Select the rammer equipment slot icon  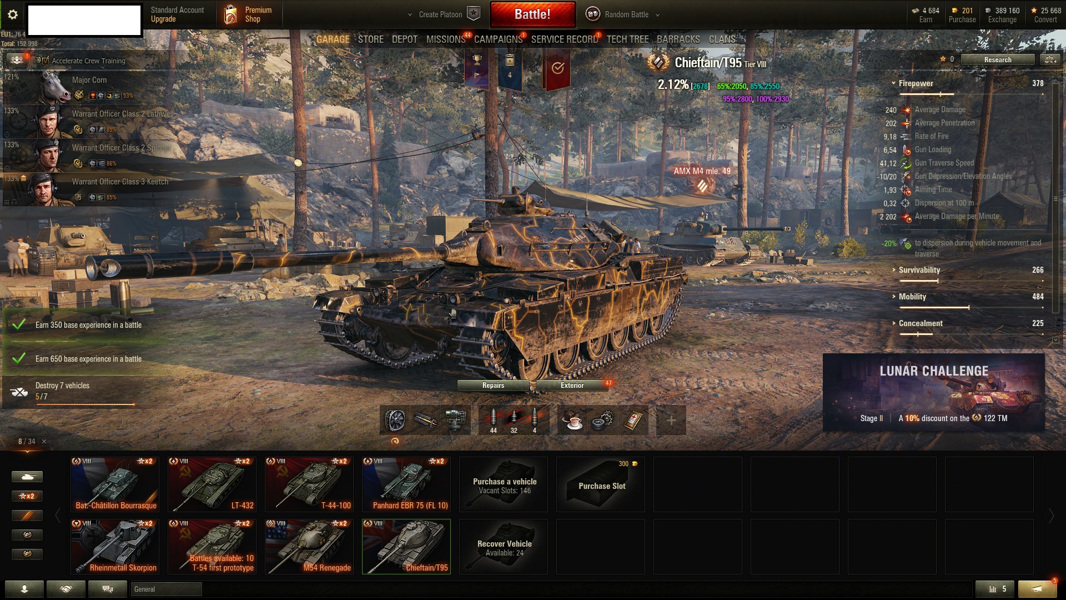click(x=426, y=421)
